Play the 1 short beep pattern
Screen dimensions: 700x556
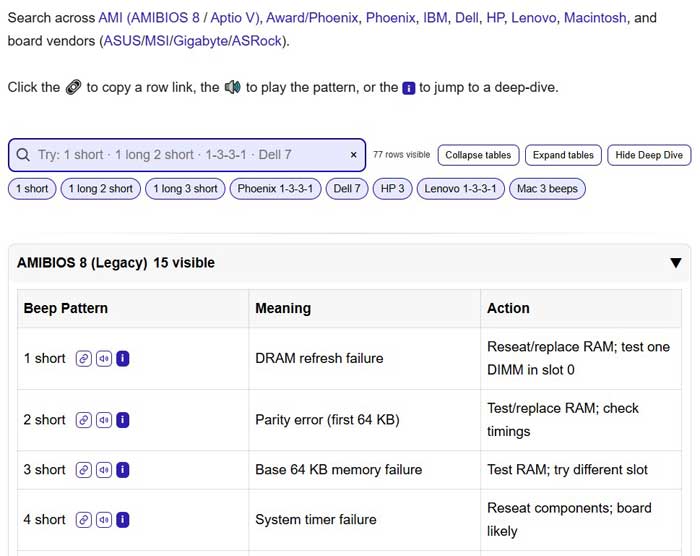[x=104, y=359]
